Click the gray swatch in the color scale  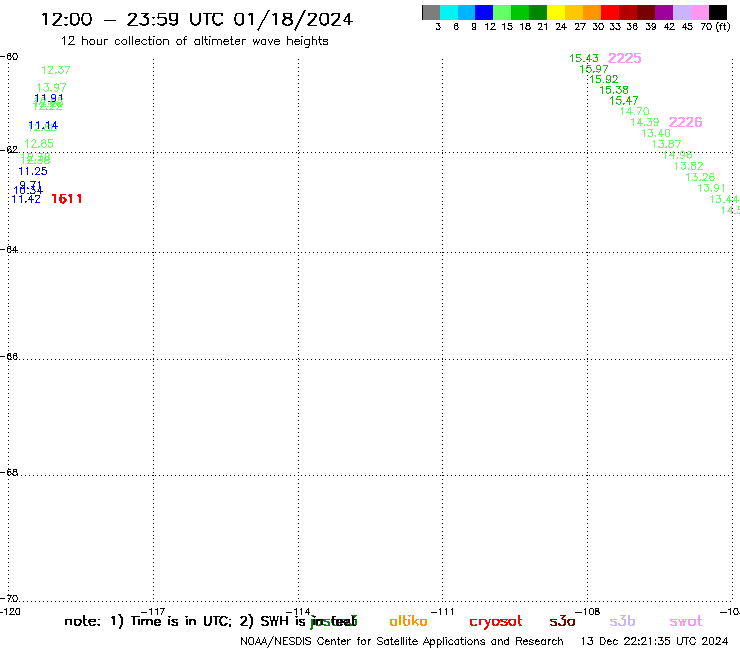(431, 12)
